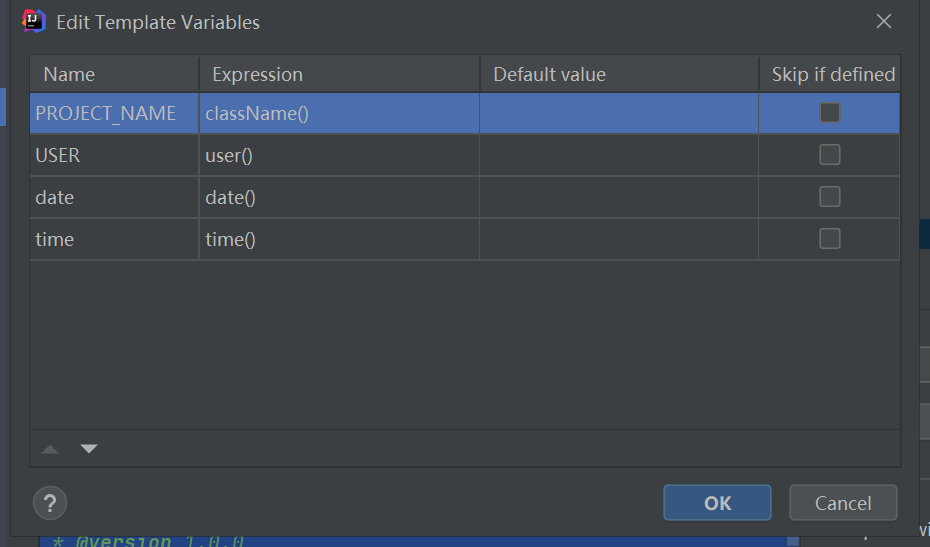Click the Default value column header
930x547 pixels.
coord(618,74)
